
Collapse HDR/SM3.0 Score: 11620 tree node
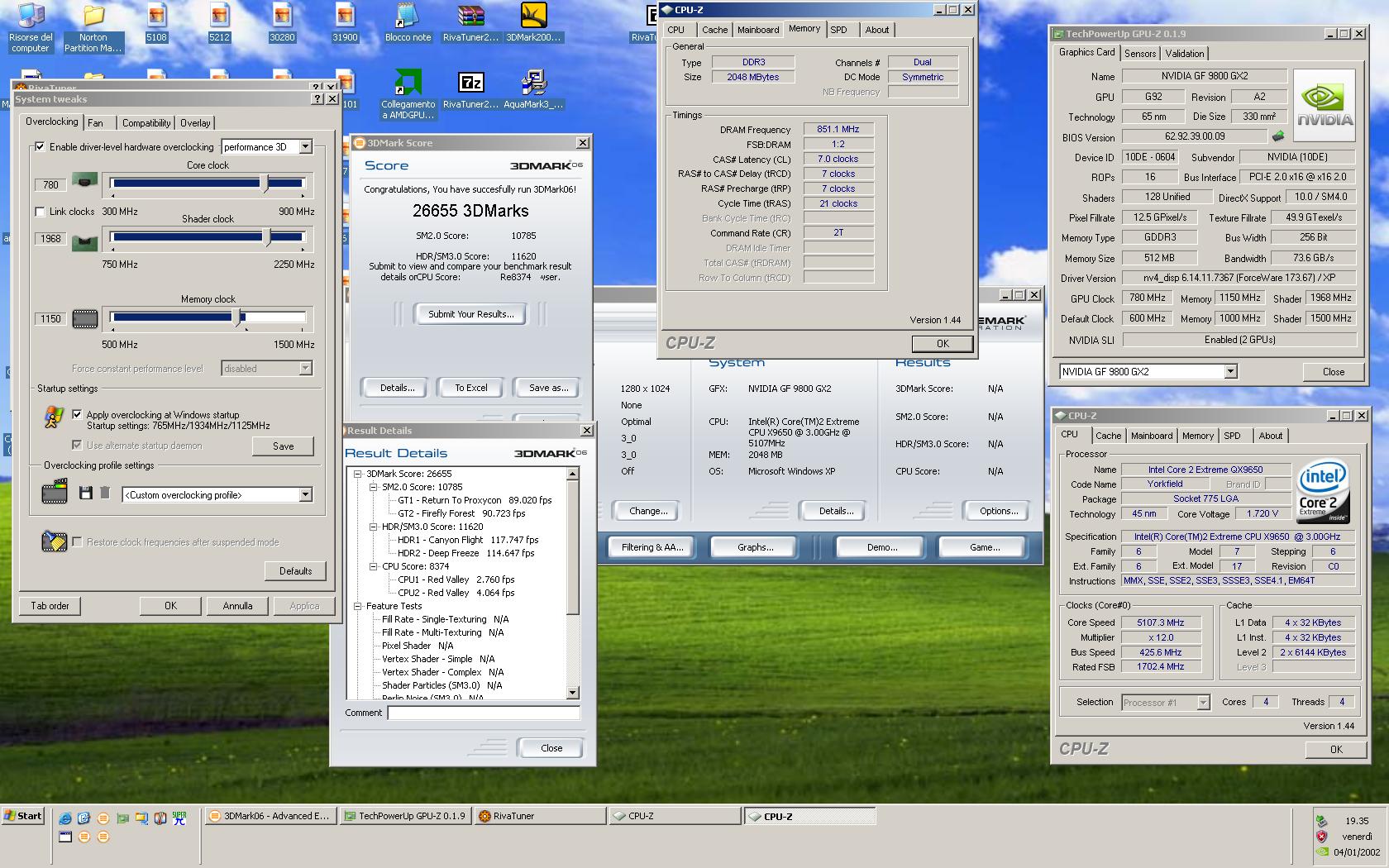click(373, 527)
